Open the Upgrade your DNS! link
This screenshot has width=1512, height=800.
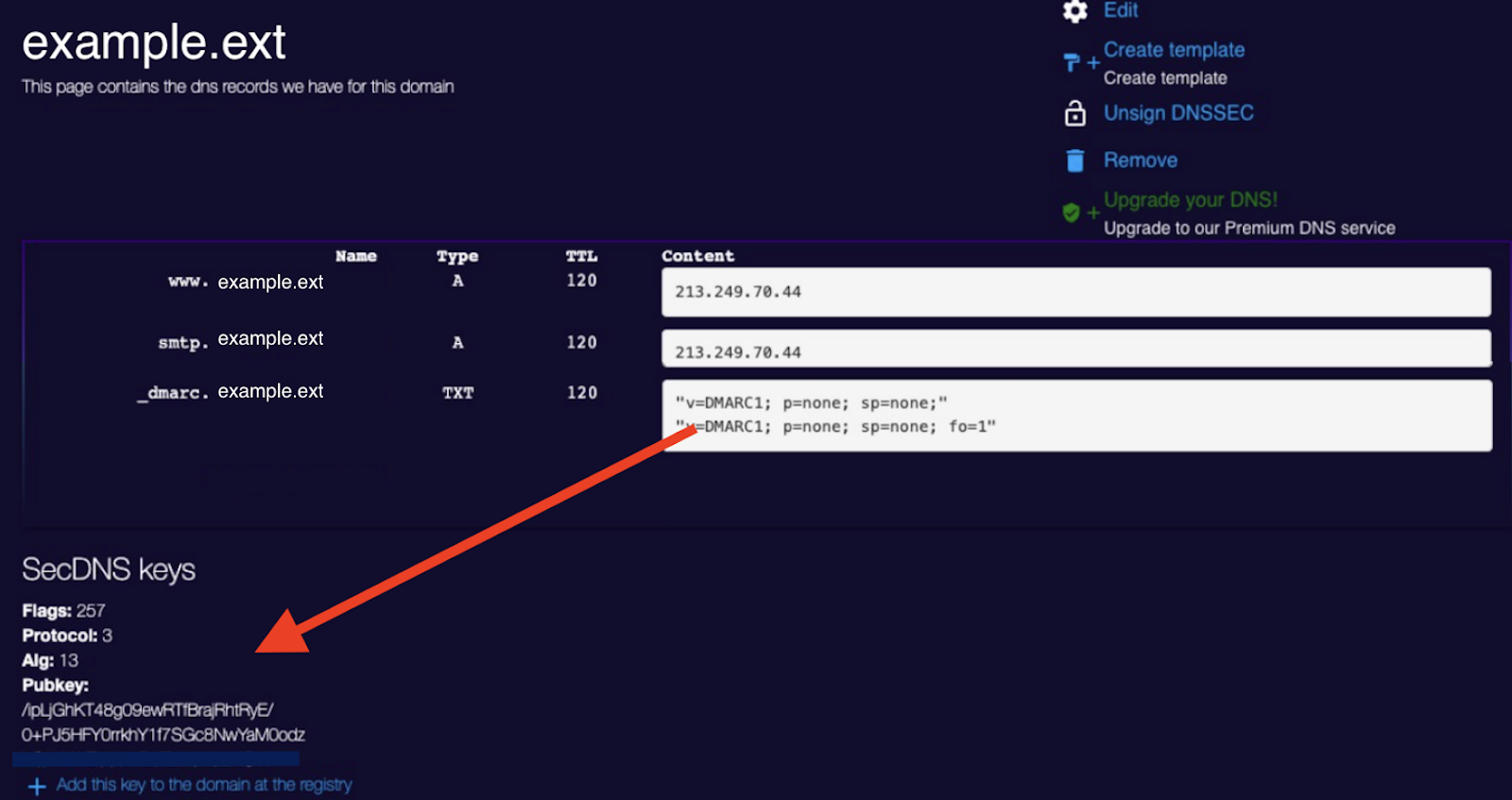coord(1191,200)
